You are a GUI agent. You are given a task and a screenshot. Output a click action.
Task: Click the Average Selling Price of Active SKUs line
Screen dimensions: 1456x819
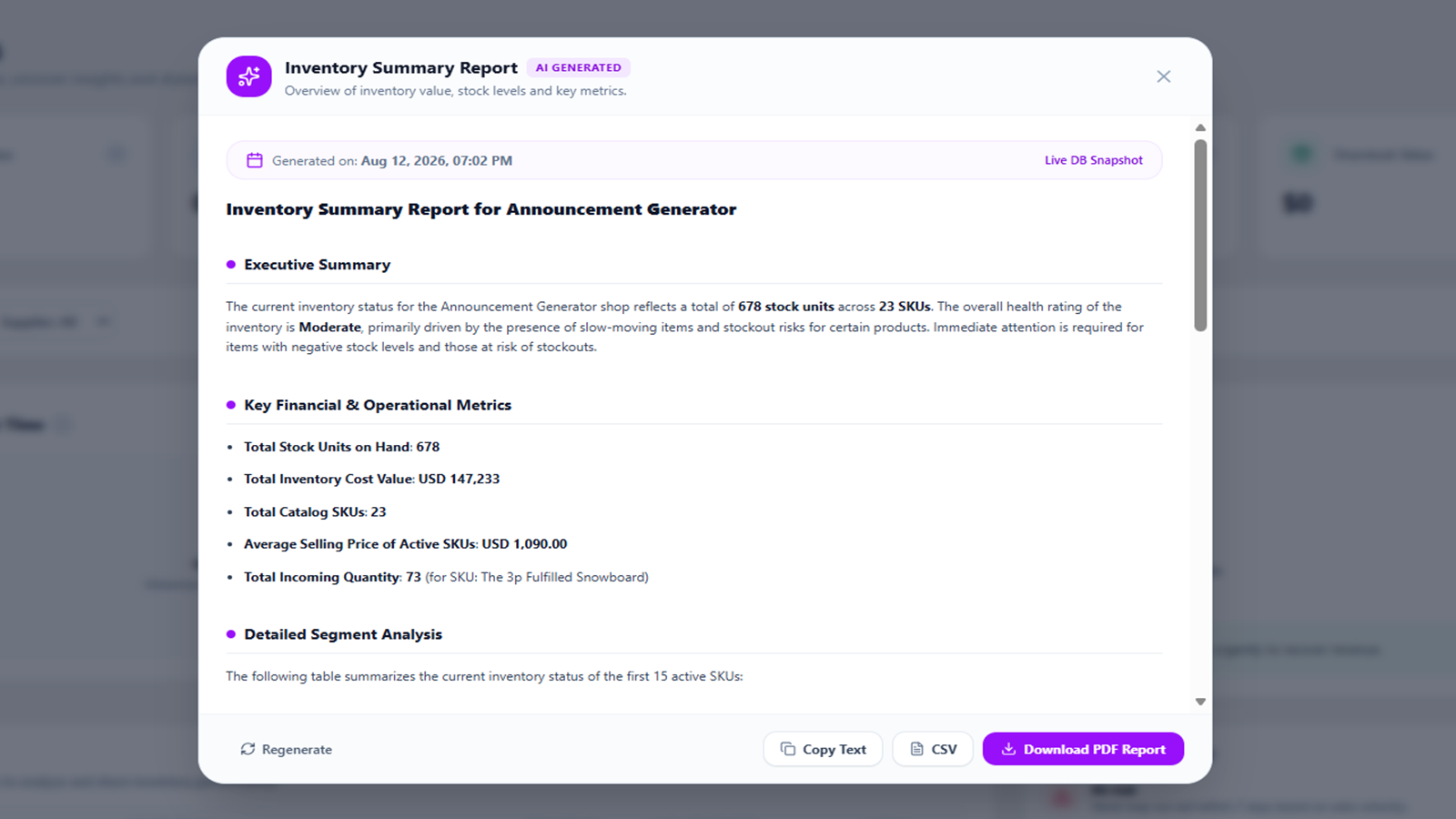point(405,544)
